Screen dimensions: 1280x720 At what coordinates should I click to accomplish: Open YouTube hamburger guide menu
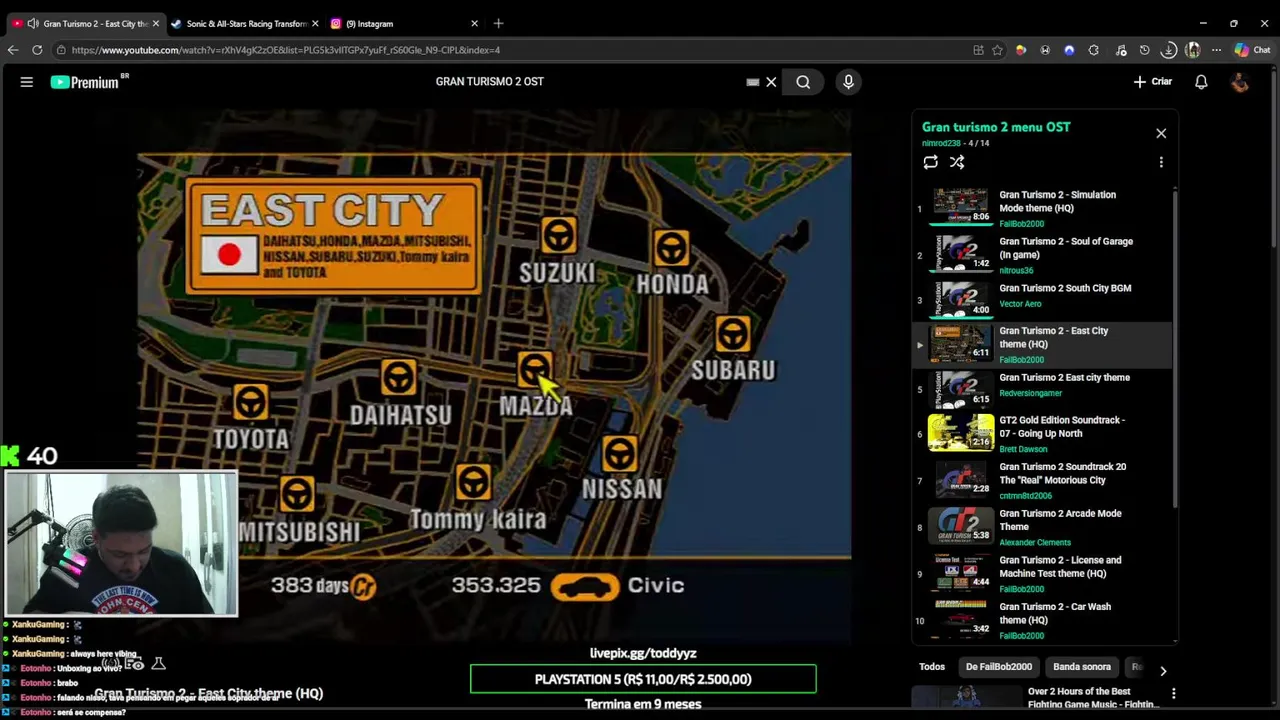(27, 82)
